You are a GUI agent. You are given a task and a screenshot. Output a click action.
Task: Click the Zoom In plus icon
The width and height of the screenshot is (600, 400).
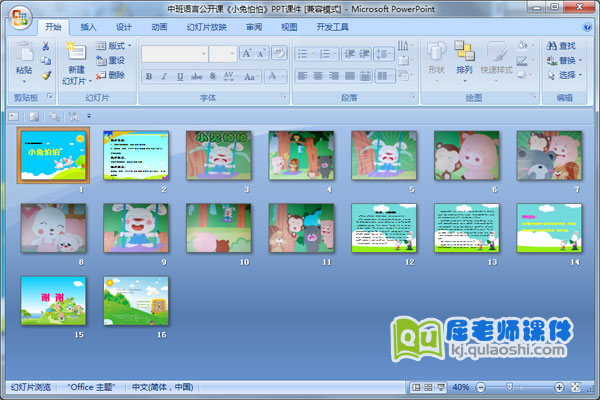coord(559,387)
